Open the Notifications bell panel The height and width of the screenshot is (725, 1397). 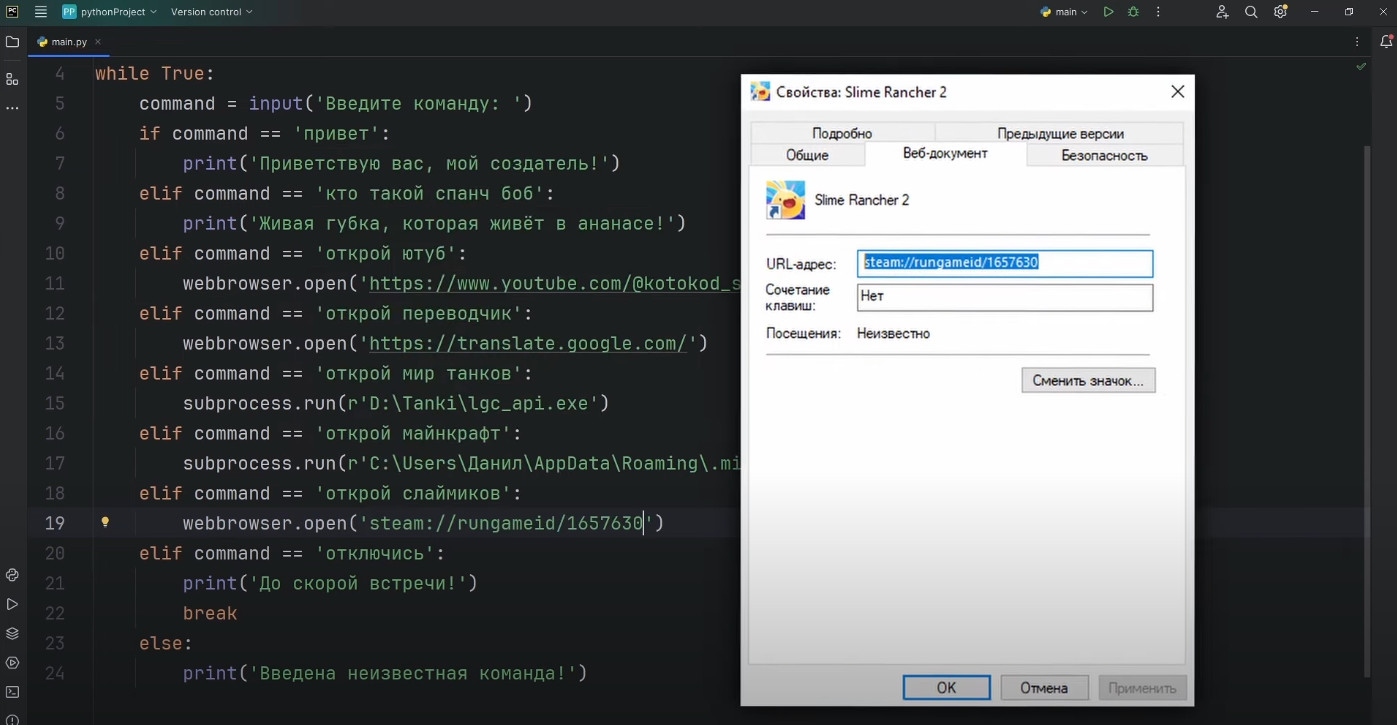tap(1386, 42)
